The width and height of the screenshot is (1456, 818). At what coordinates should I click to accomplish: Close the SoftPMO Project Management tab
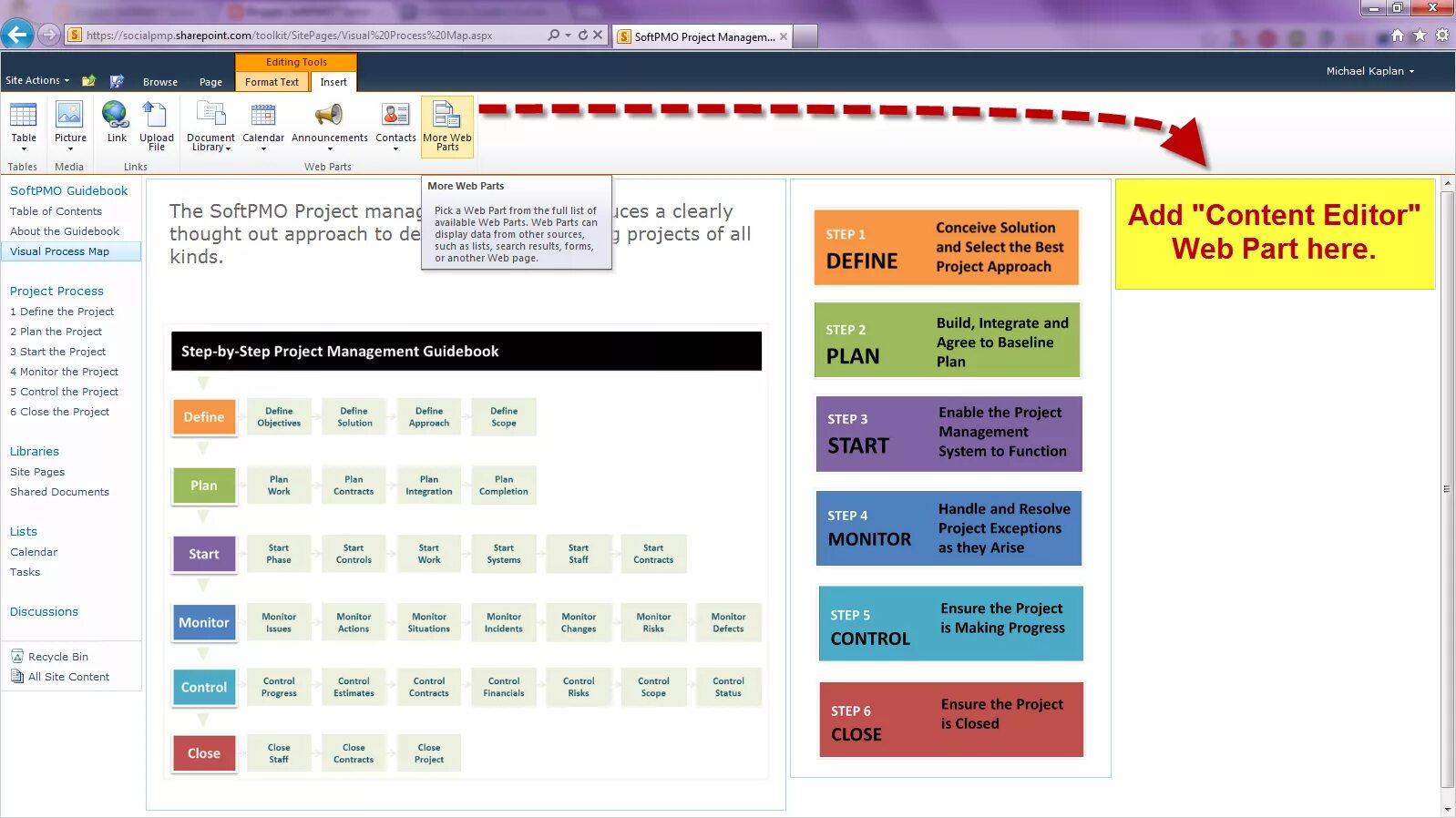[x=784, y=37]
